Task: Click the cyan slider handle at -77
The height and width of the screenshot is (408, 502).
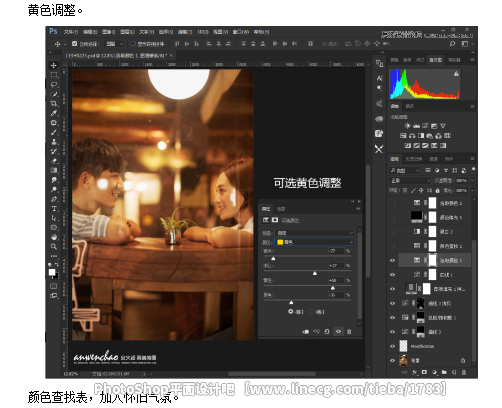Action: click(x=273, y=258)
